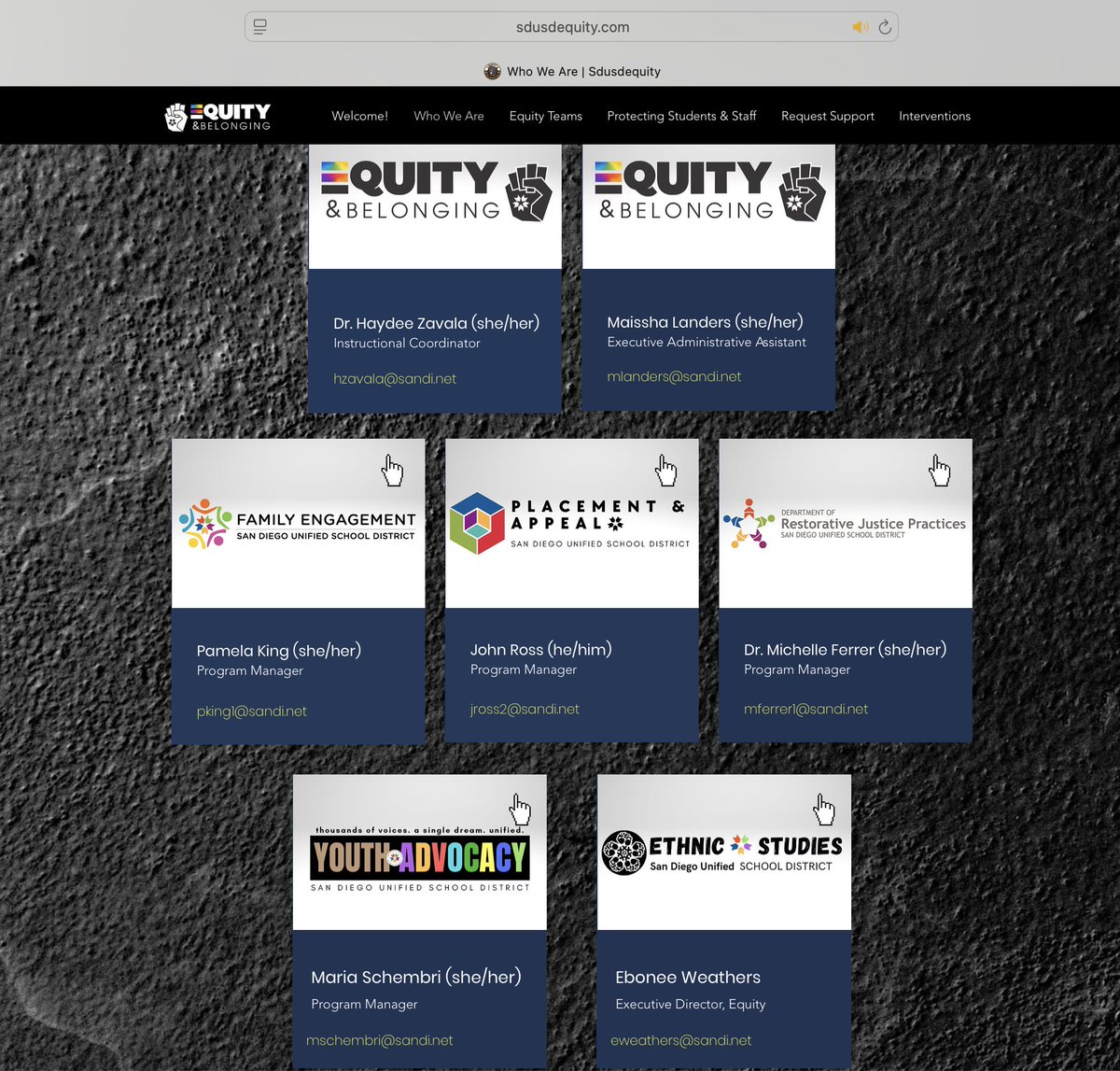Select the name Maria Schembri (she/her)
Image resolution: width=1120 pixels, height=1071 pixels.
(x=416, y=978)
